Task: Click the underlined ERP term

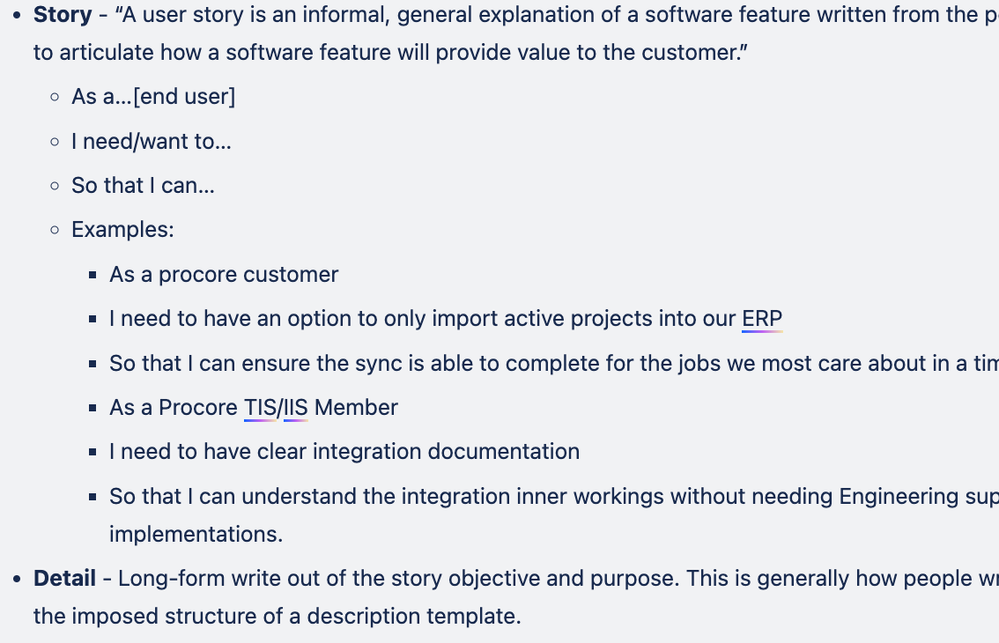Action: coord(762,319)
